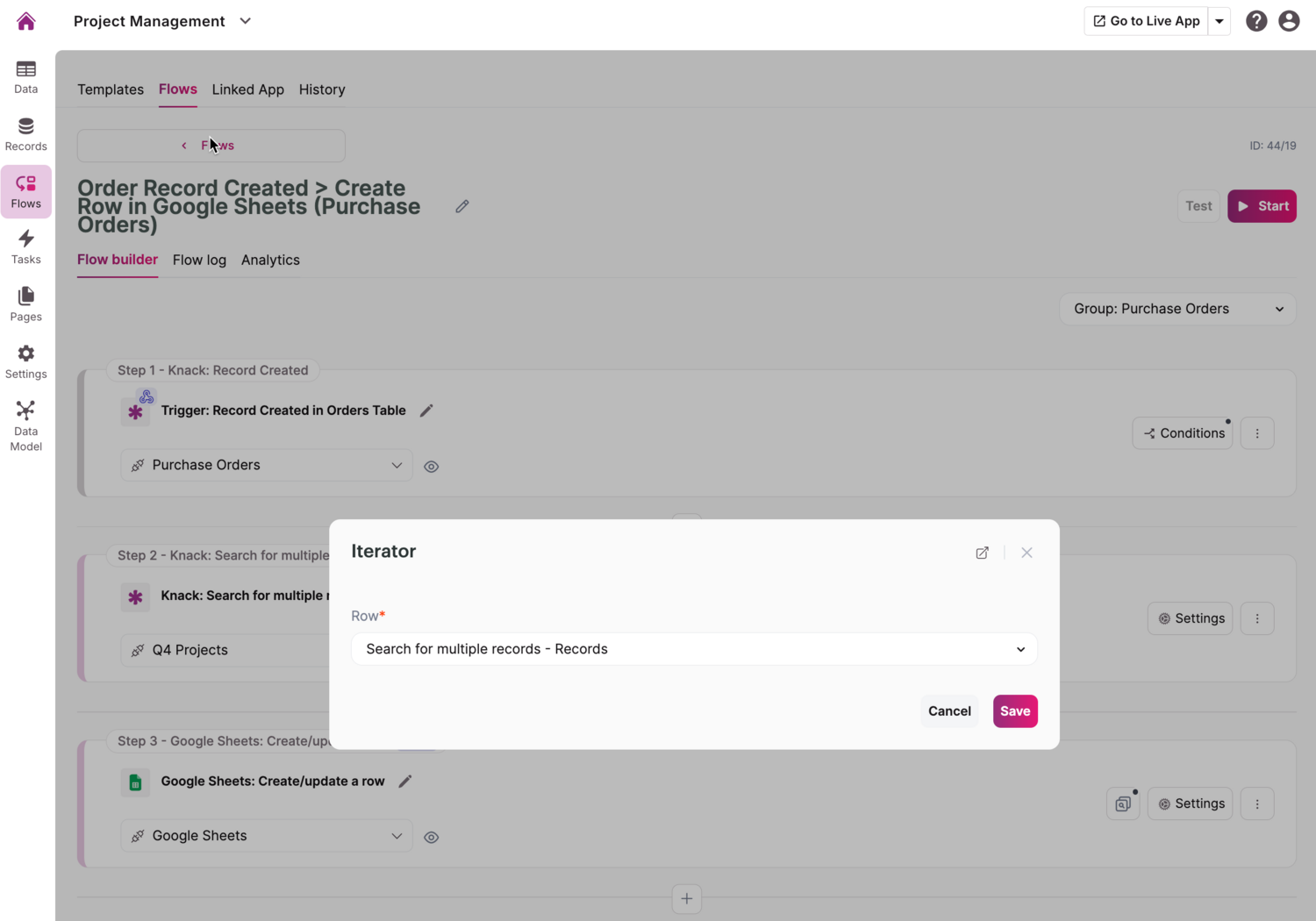This screenshot has width=1316, height=921.
Task: Open Tasks from the sidebar
Action: (x=26, y=246)
